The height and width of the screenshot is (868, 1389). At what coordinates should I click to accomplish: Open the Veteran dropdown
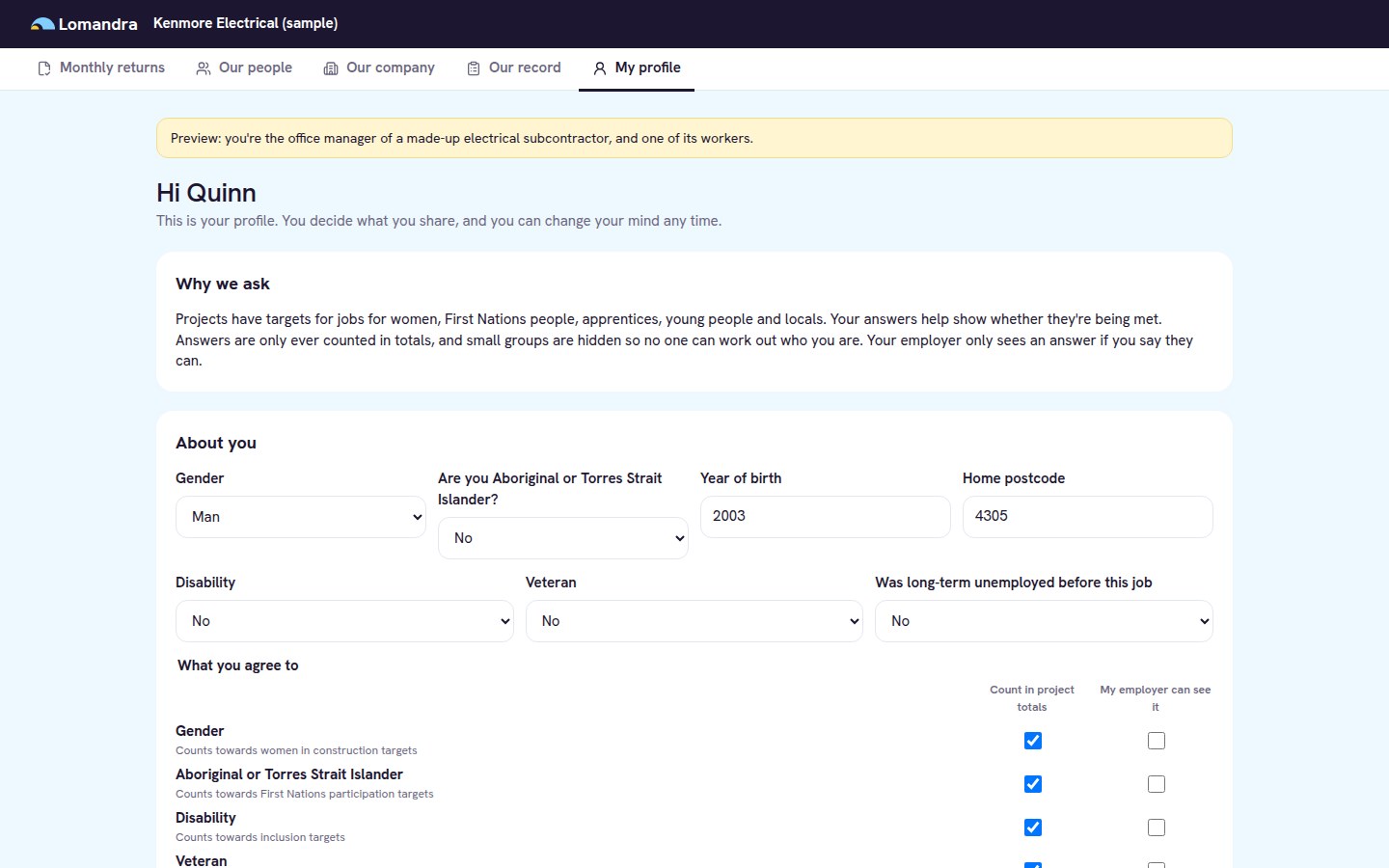(694, 621)
